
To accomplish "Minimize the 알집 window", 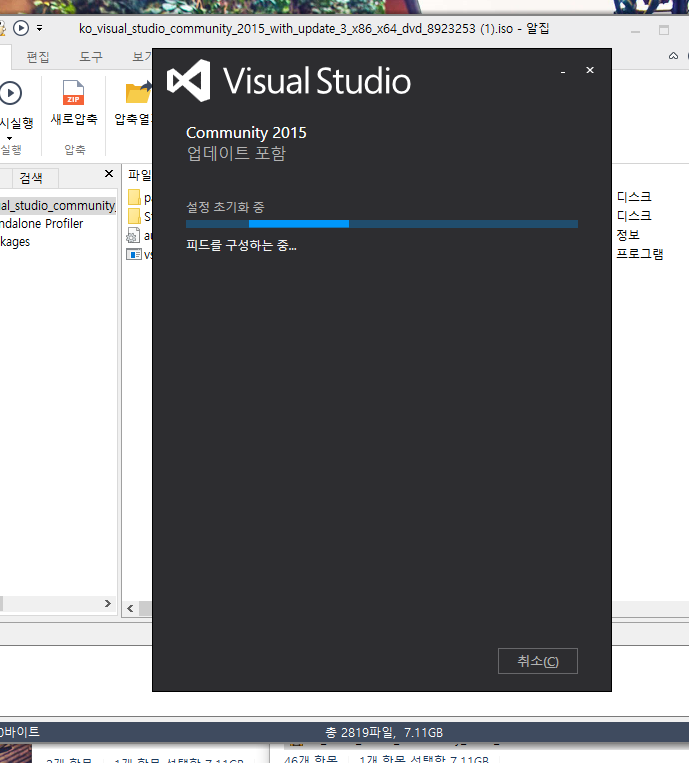I will pos(635,31).
